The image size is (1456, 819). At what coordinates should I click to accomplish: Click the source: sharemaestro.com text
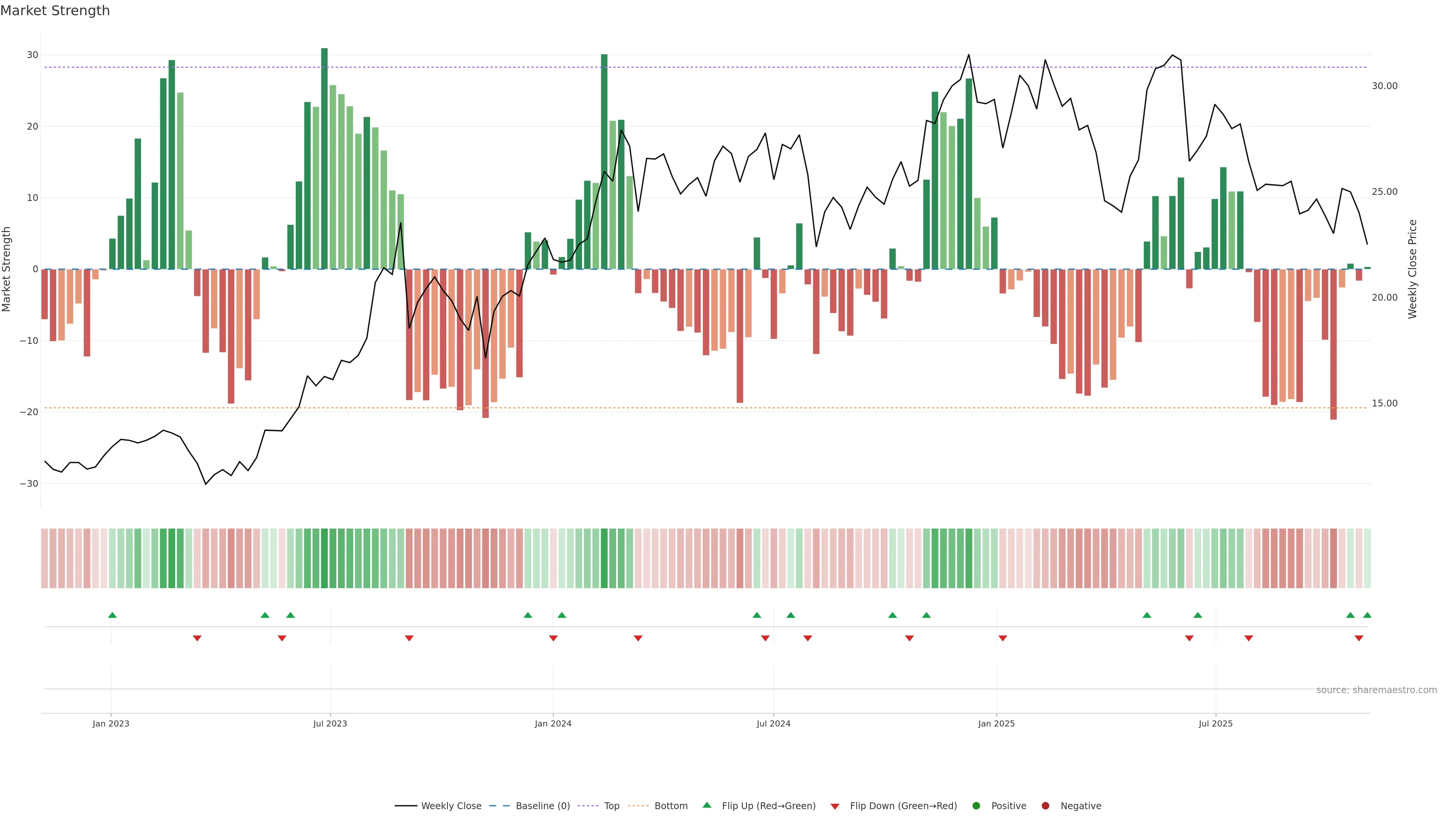coord(1376,690)
